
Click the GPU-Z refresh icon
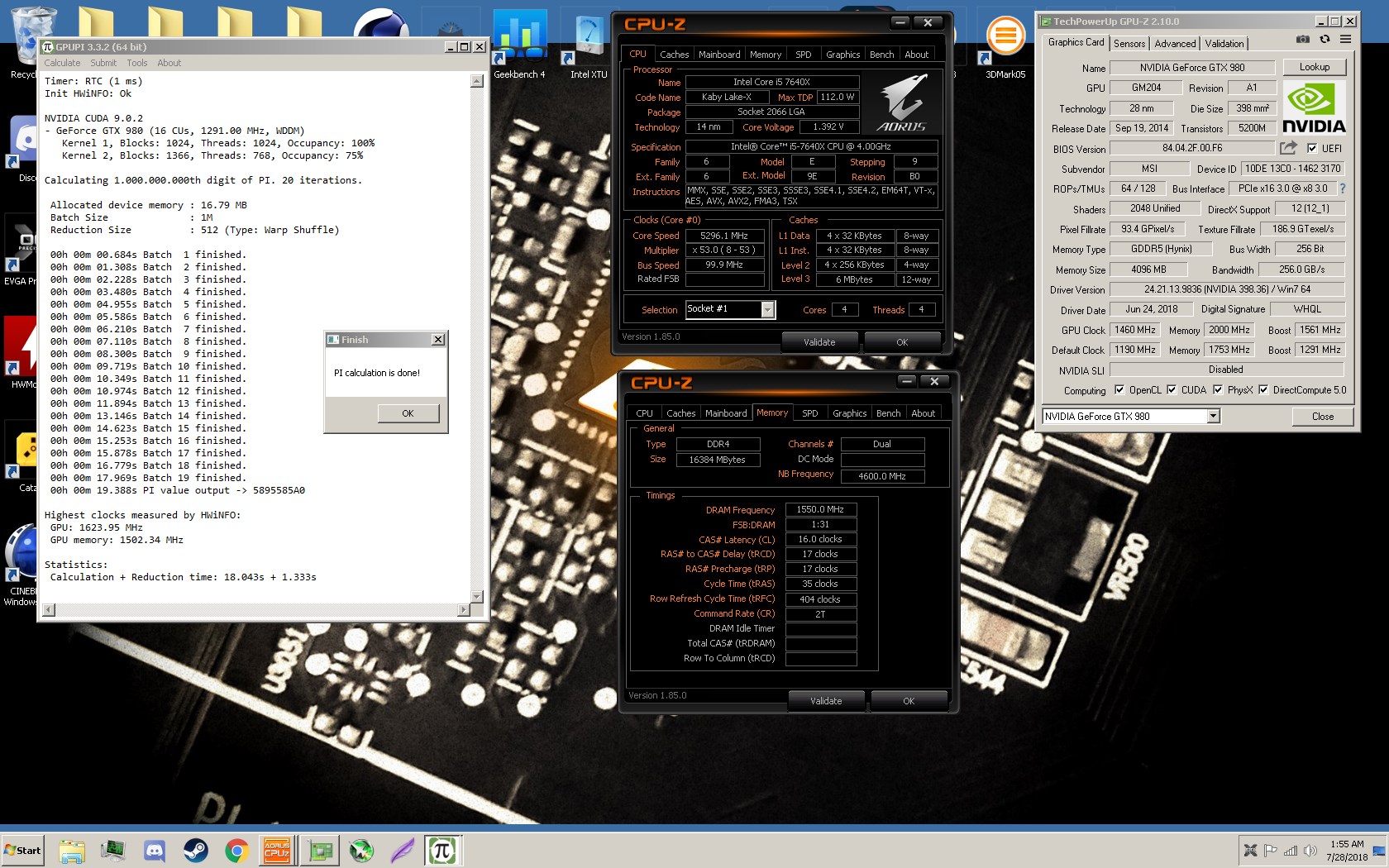pyautogui.click(x=1325, y=39)
